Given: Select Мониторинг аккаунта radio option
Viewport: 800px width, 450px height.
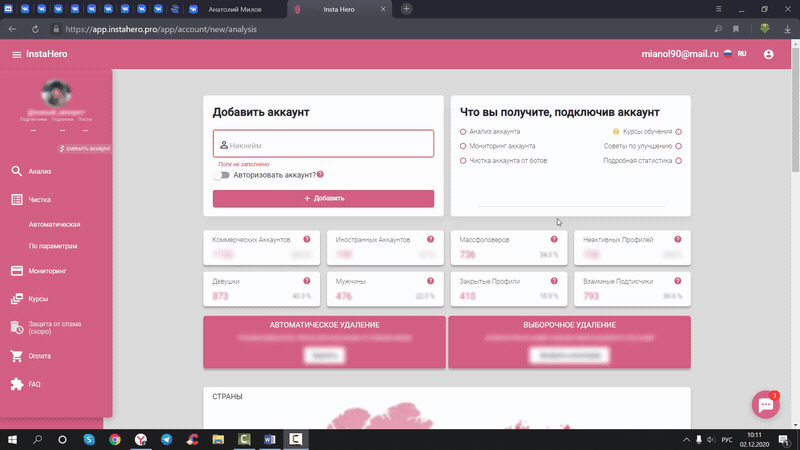Looking at the screenshot, I should pyautogui.click(x=463, y=146).
